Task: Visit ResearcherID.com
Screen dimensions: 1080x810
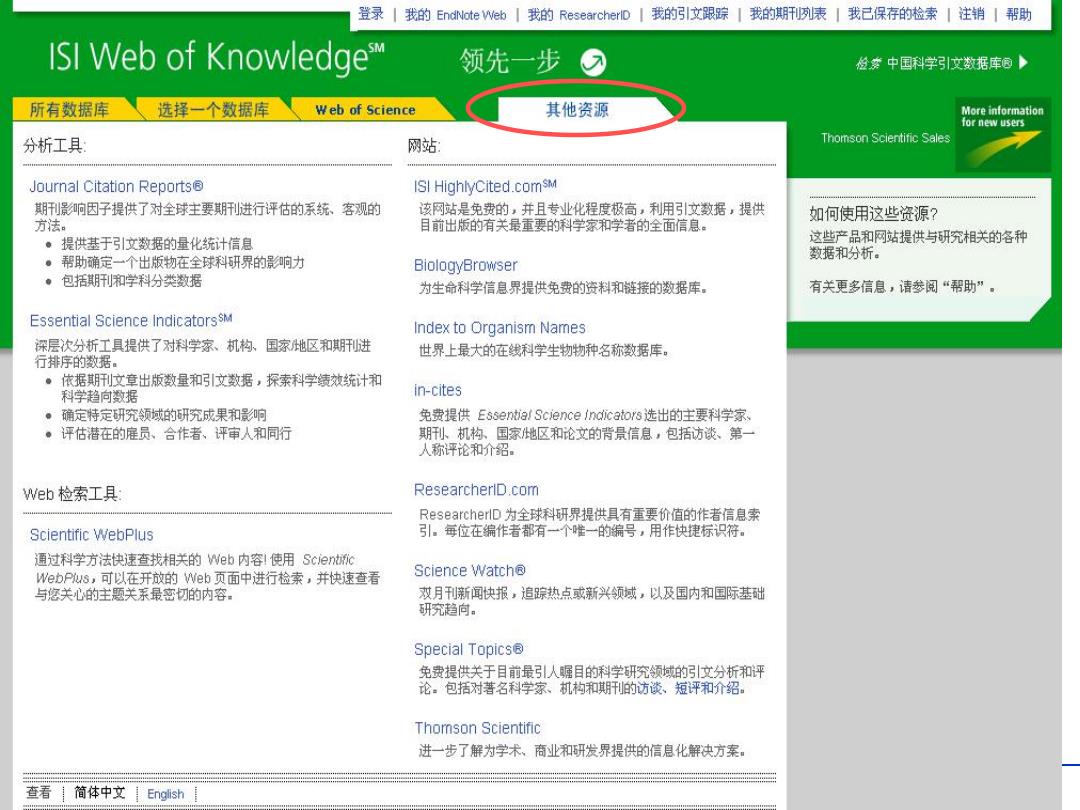Action: (477, 490)
